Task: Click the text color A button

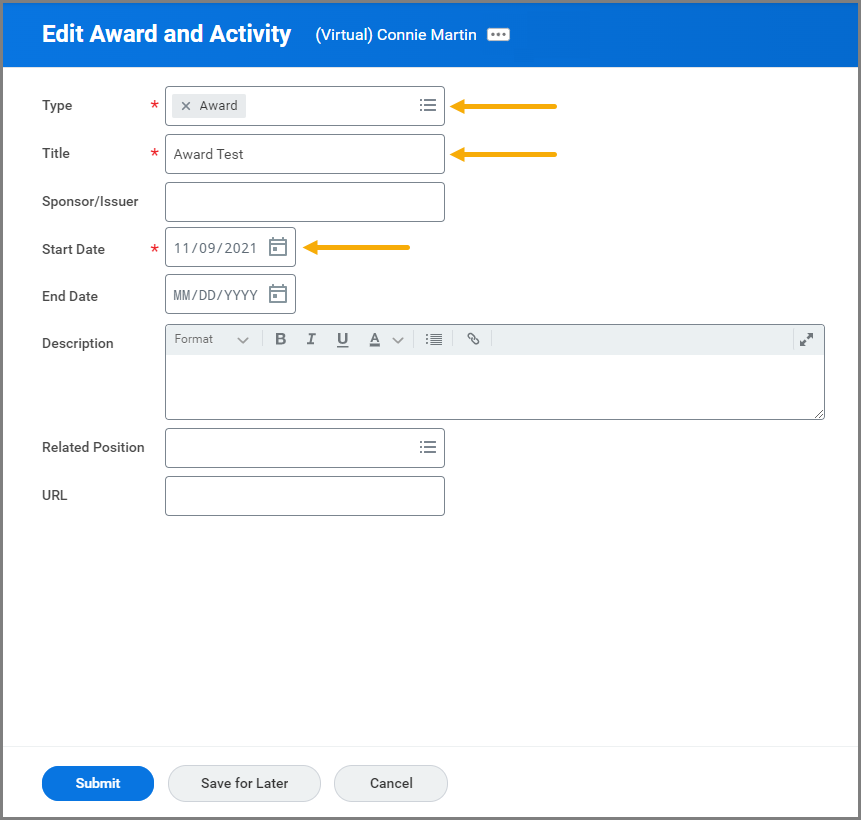Action: tap(374, 339)
